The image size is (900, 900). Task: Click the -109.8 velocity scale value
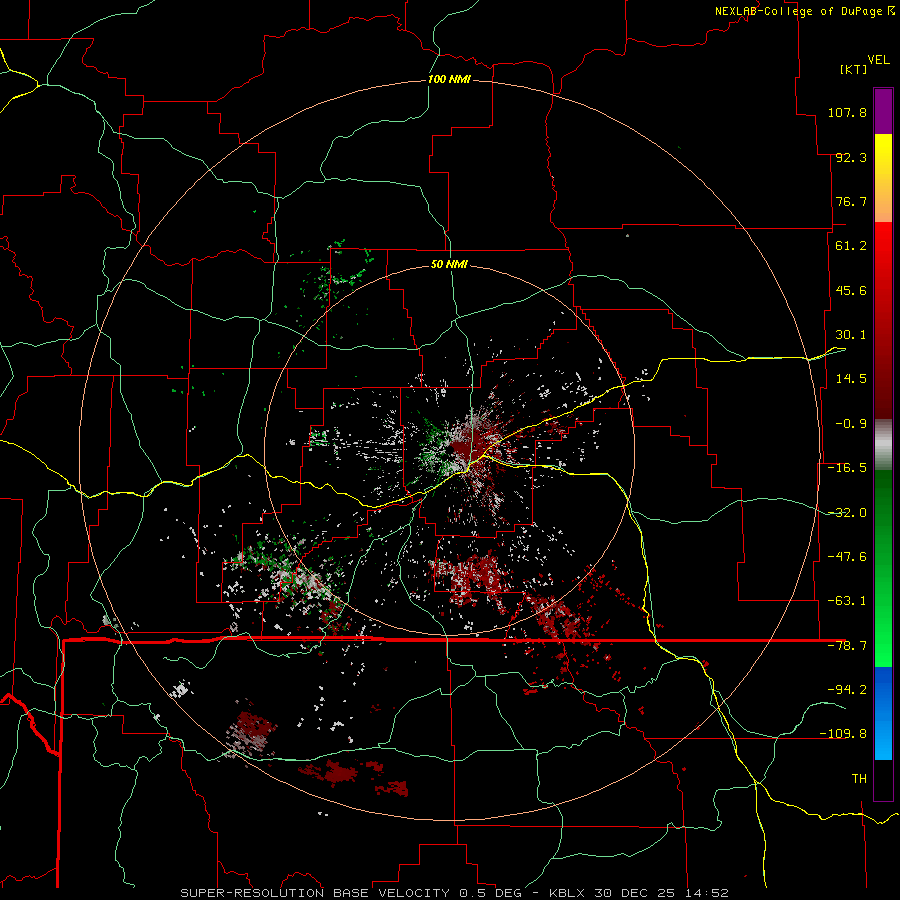pos(843,734)
